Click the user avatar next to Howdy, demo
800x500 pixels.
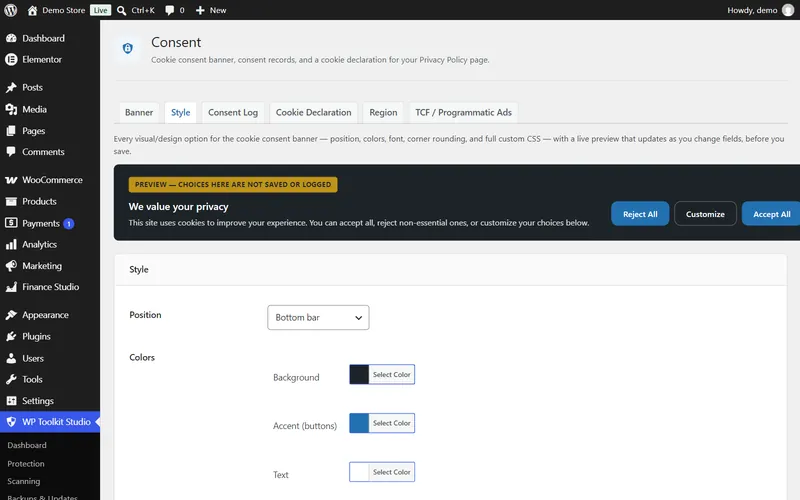coord(788,10)
